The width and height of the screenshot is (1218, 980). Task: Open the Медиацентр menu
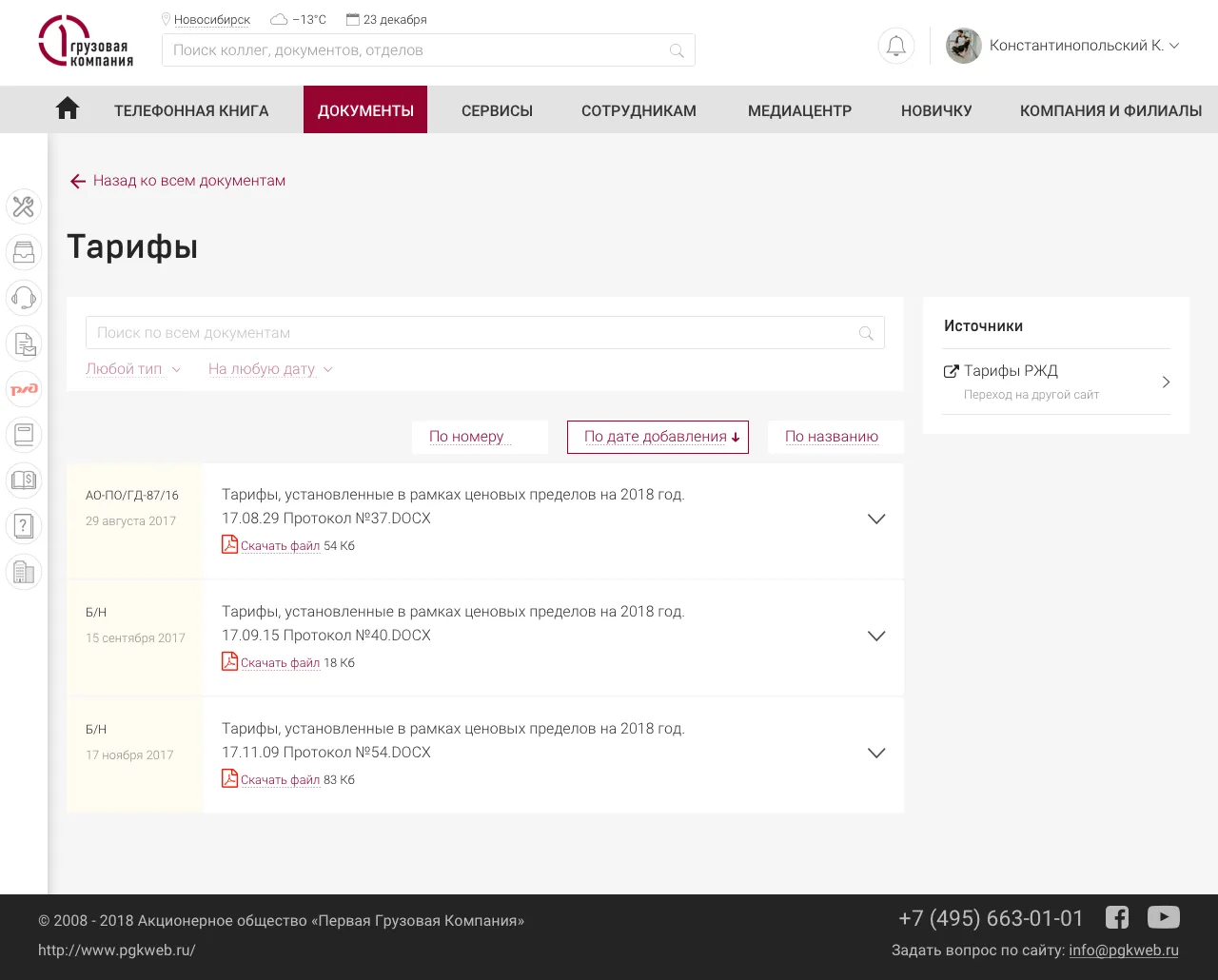point(799,110)
